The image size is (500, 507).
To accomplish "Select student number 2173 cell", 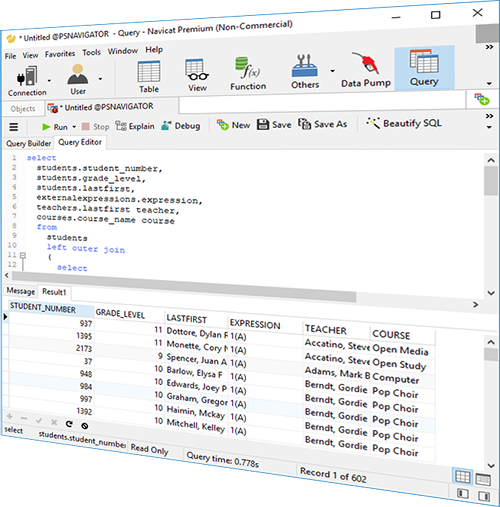I will pos(51,348).
